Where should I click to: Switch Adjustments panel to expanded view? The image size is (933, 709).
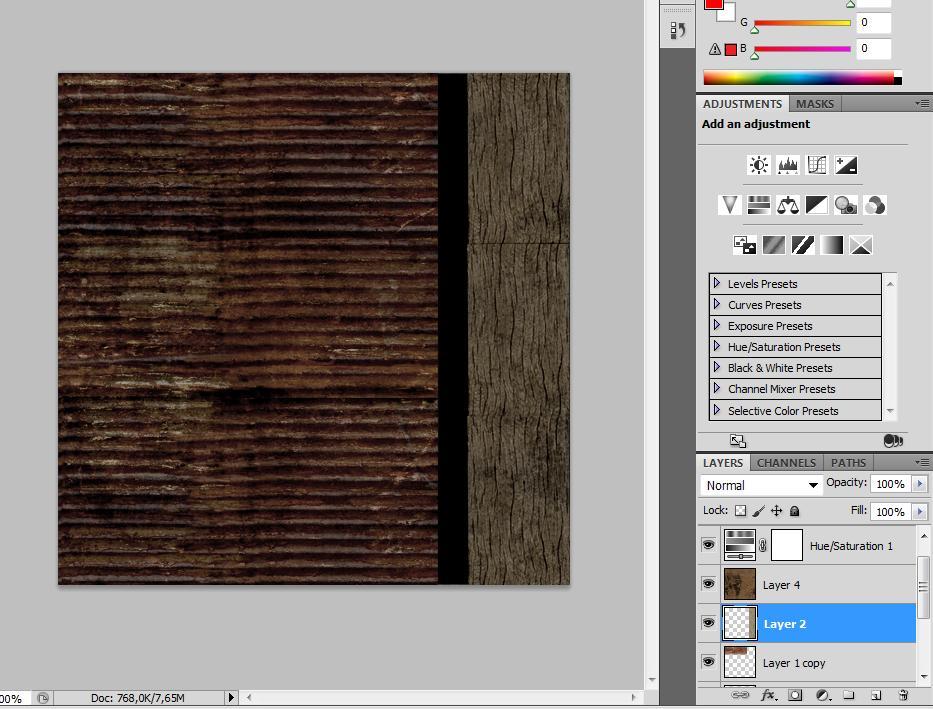coord(738,441)
